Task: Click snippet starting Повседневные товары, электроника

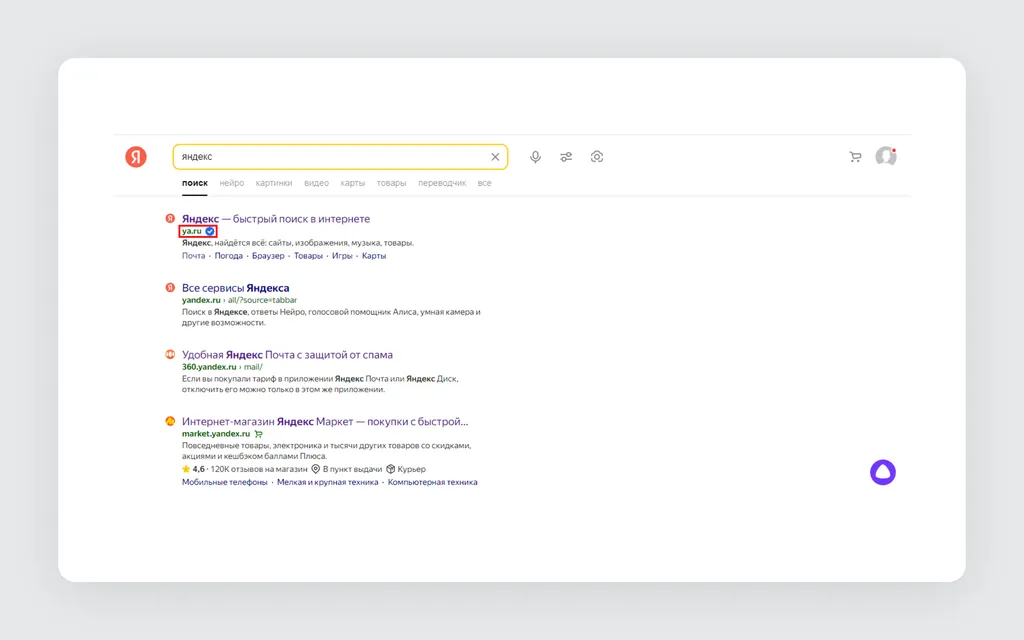Action: [327, 451]
